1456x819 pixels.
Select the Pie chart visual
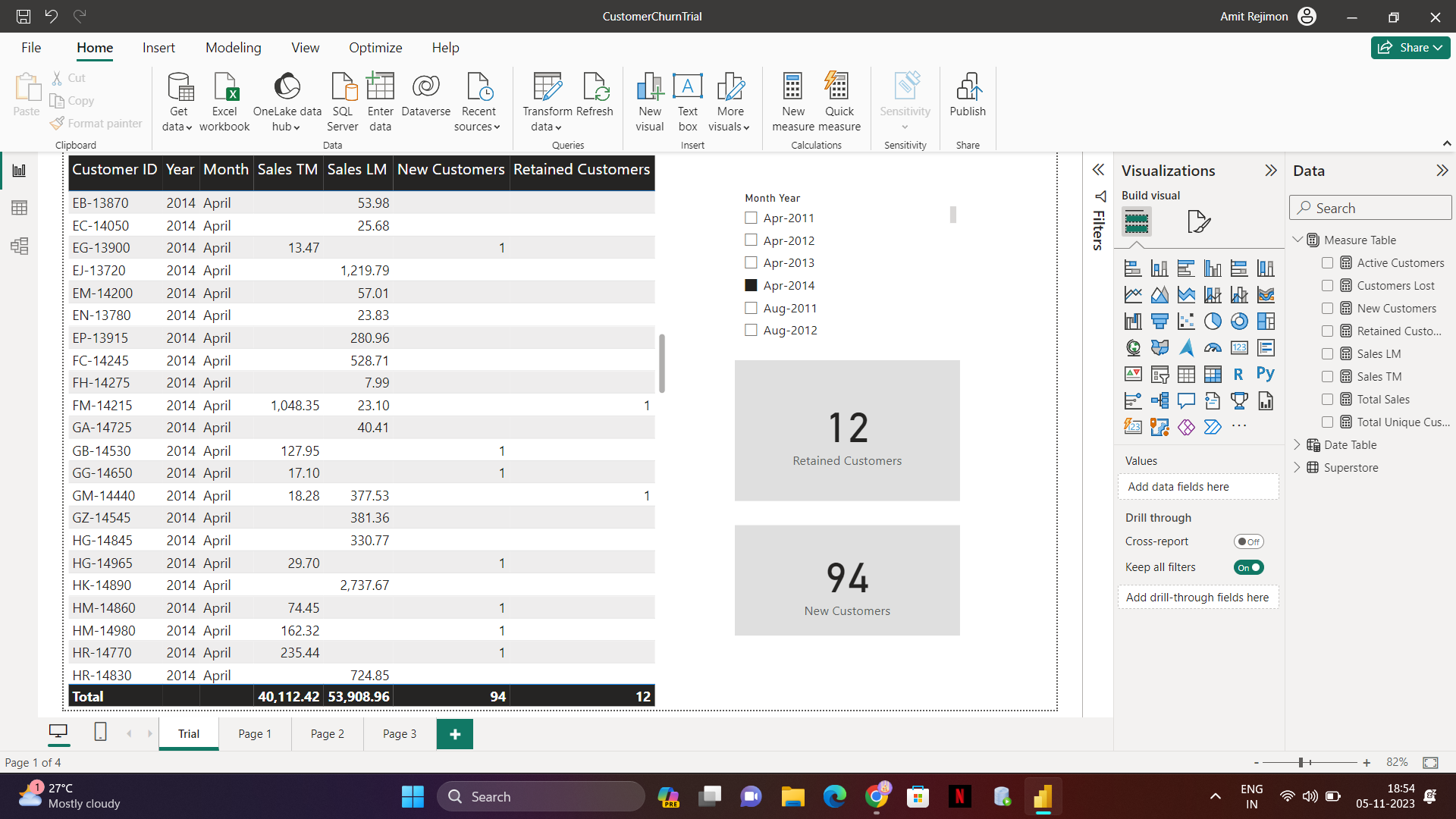1213,322
